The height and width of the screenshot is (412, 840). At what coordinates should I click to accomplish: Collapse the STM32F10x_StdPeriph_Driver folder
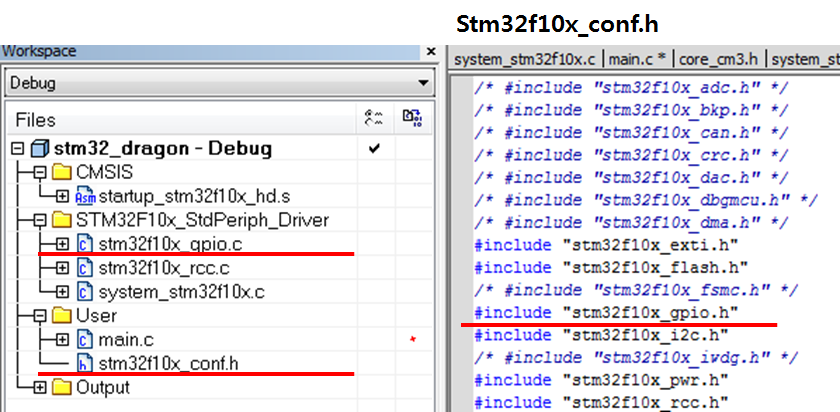(41, 220)
